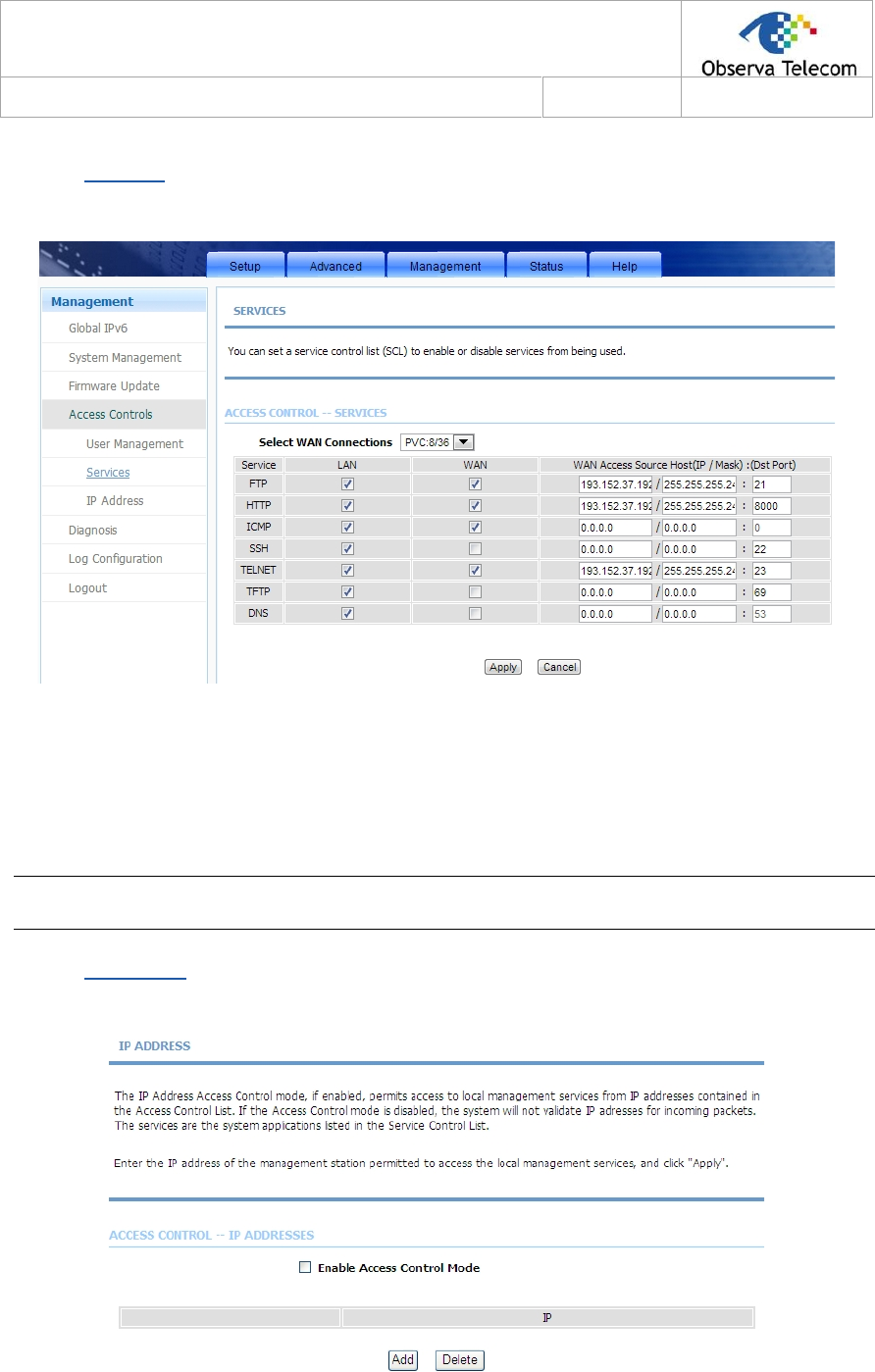
Task: Click TFTP source host IP field
Action: [x=615, y=592]
